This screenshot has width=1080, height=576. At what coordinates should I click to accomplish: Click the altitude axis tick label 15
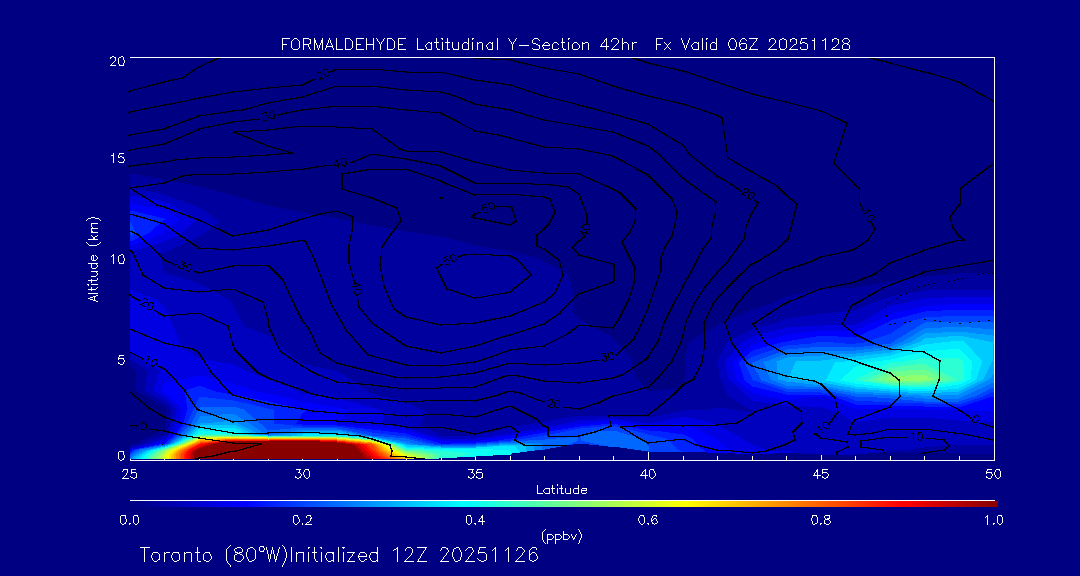coord(116,158)
